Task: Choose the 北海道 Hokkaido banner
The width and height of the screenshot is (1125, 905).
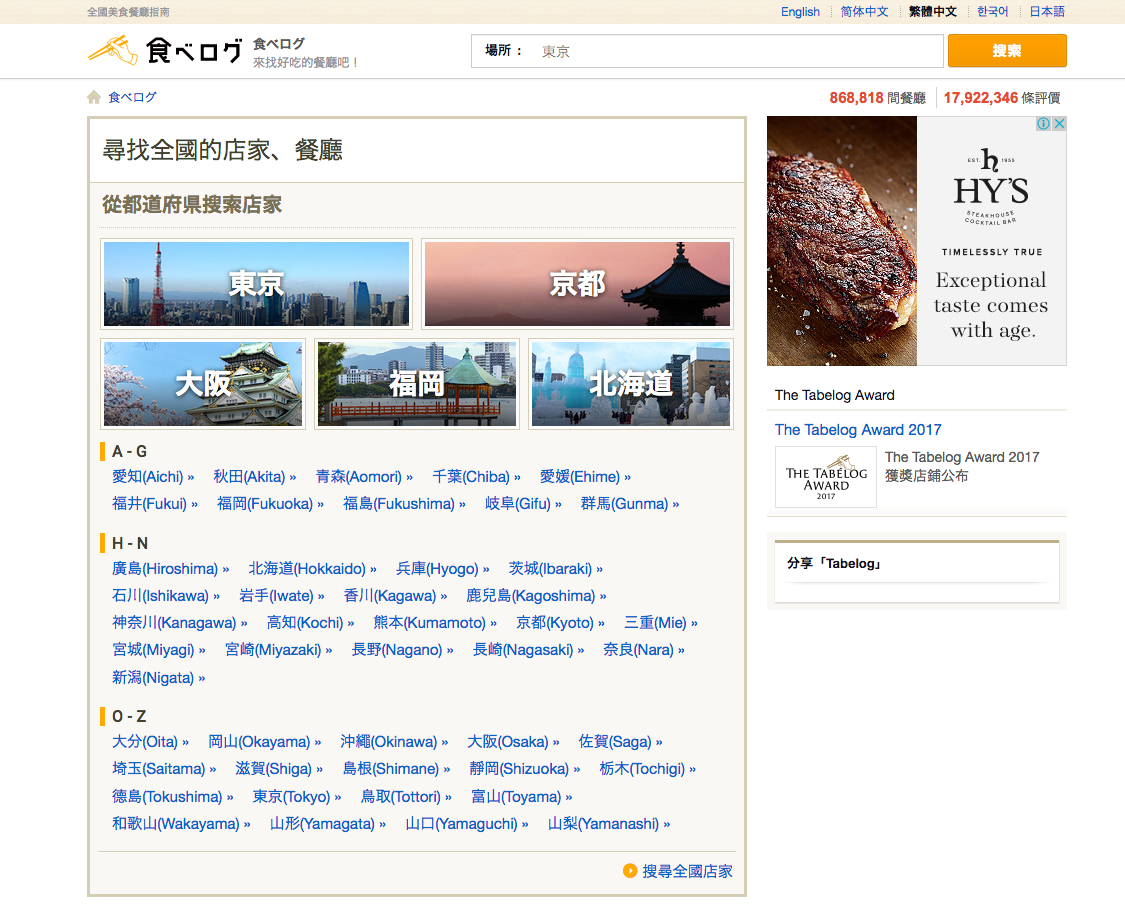Action: (631, 384)
